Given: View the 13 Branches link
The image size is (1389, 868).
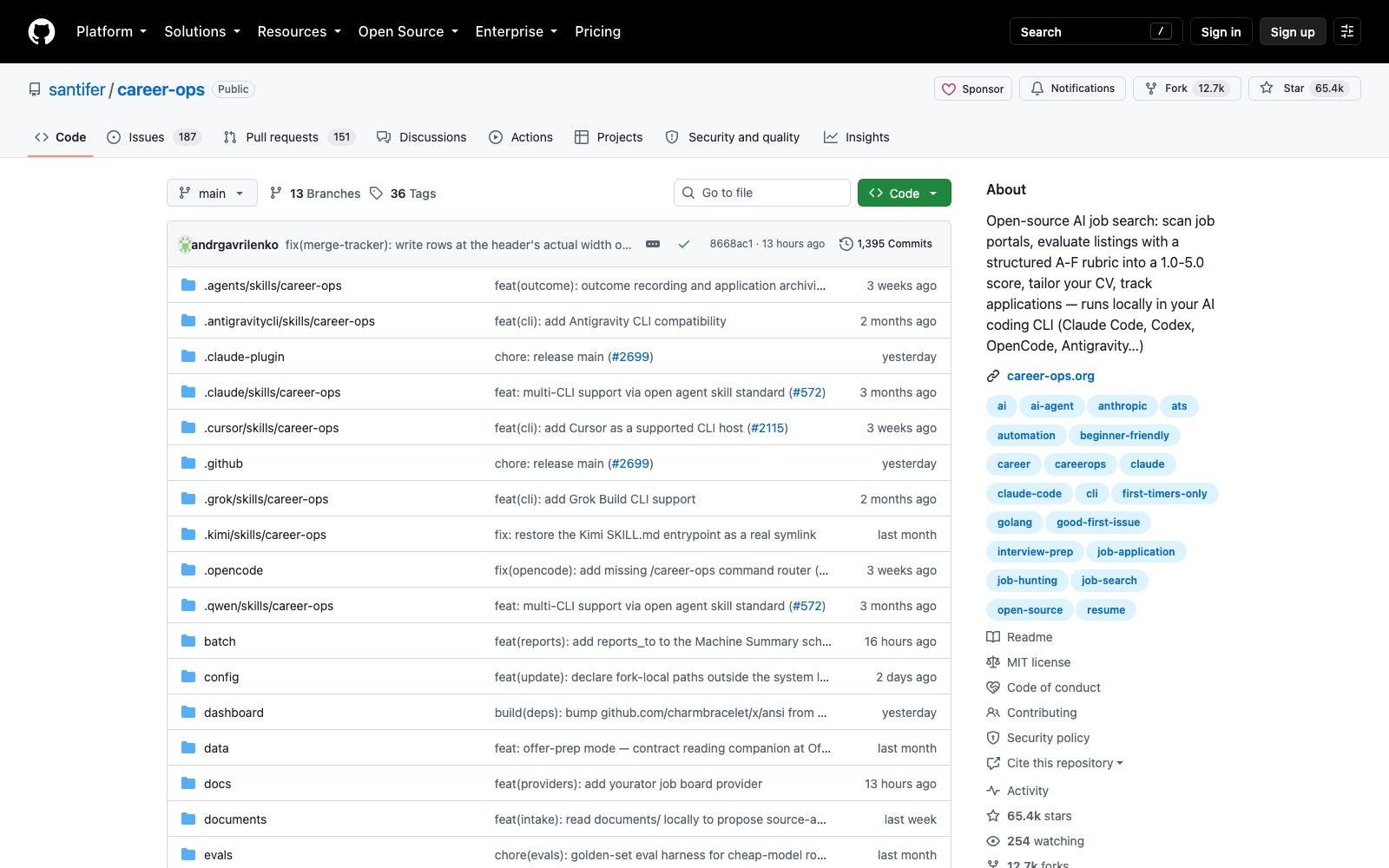Looking at the screenshot, I should pos(315,194).
